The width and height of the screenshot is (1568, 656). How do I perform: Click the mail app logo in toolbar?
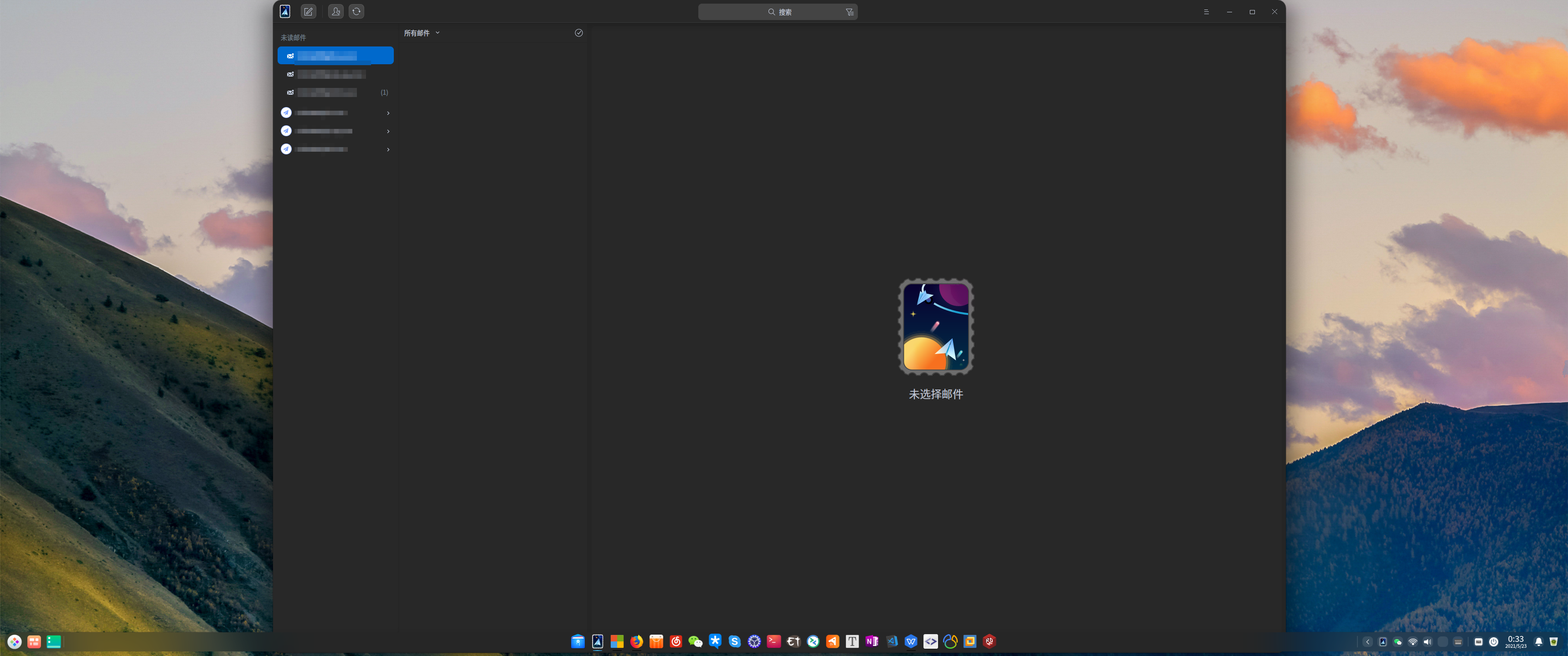(285, 11)
